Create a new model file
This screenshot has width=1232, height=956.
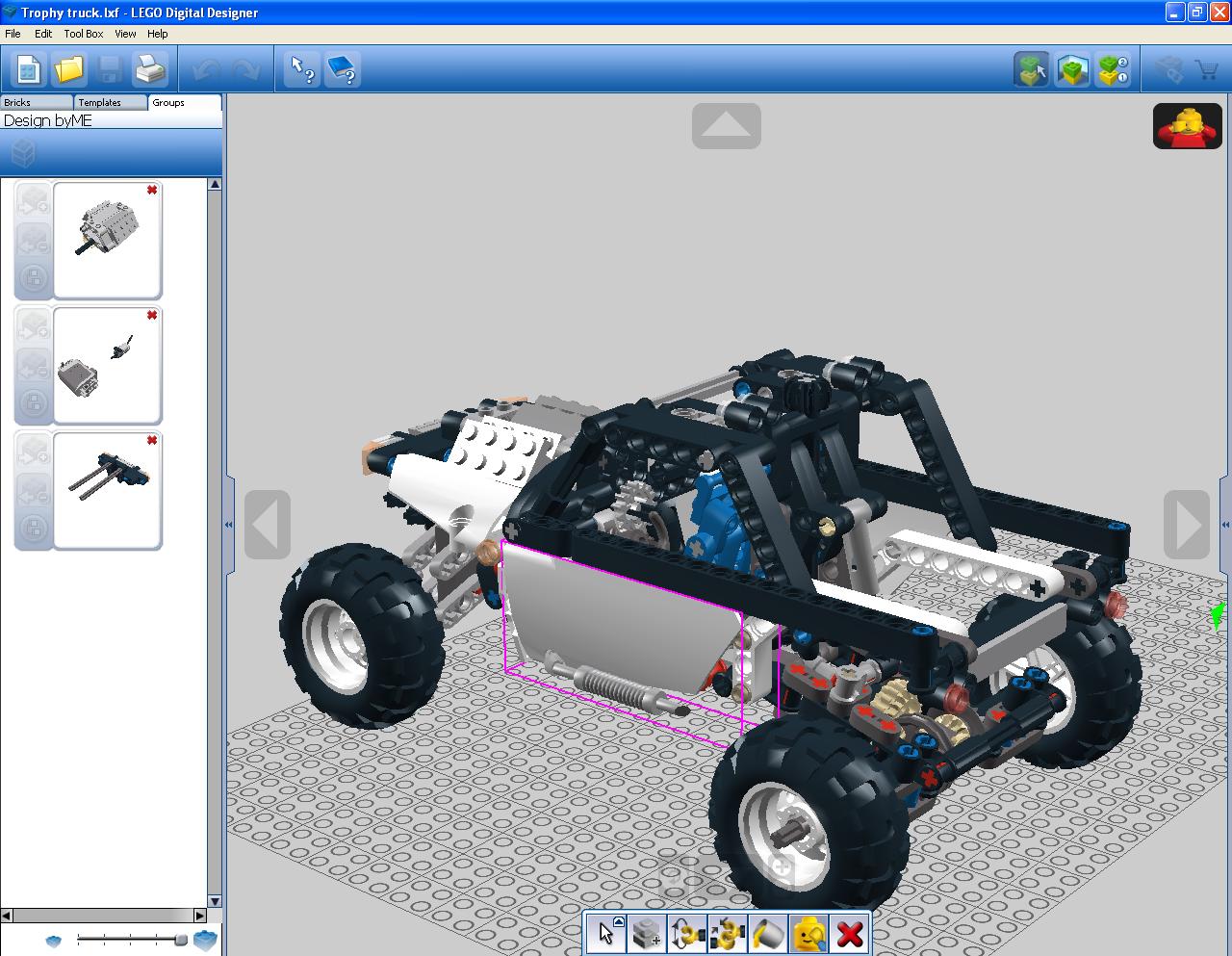pyautogui.click(x=29, y=69)
